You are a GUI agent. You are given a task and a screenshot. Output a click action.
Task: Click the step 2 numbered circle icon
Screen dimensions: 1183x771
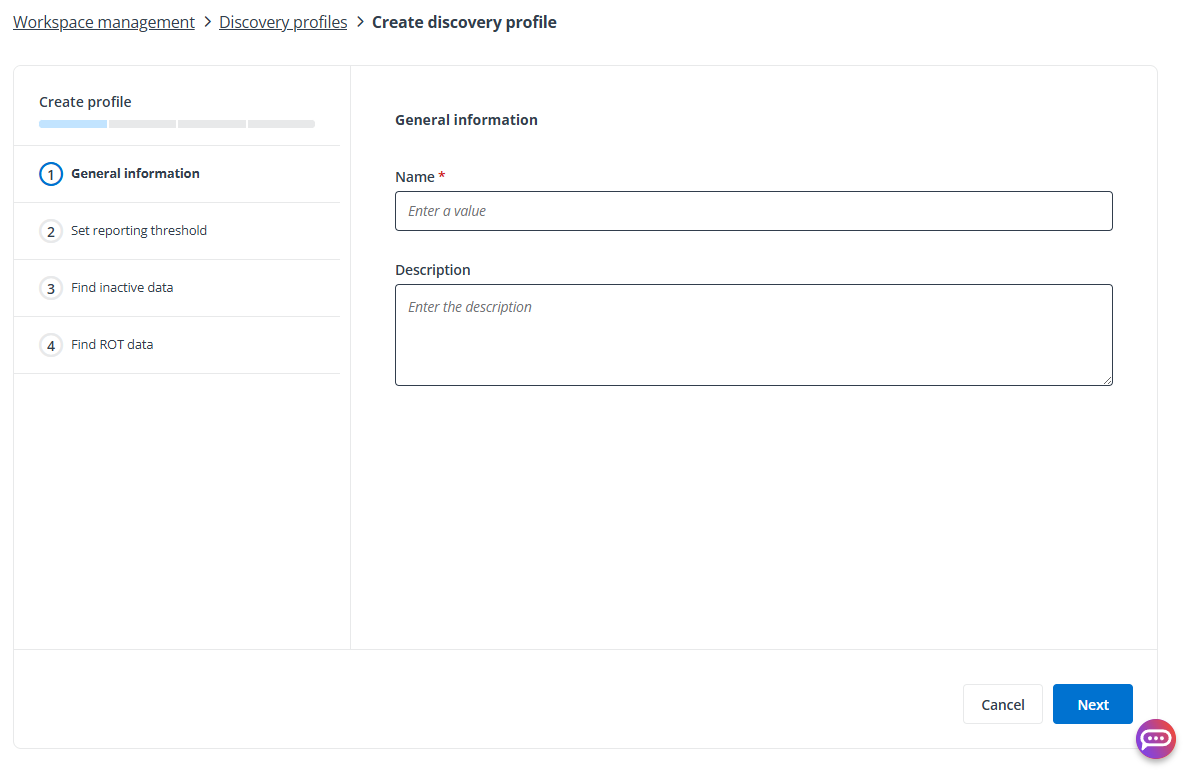(x=51, y=230)
